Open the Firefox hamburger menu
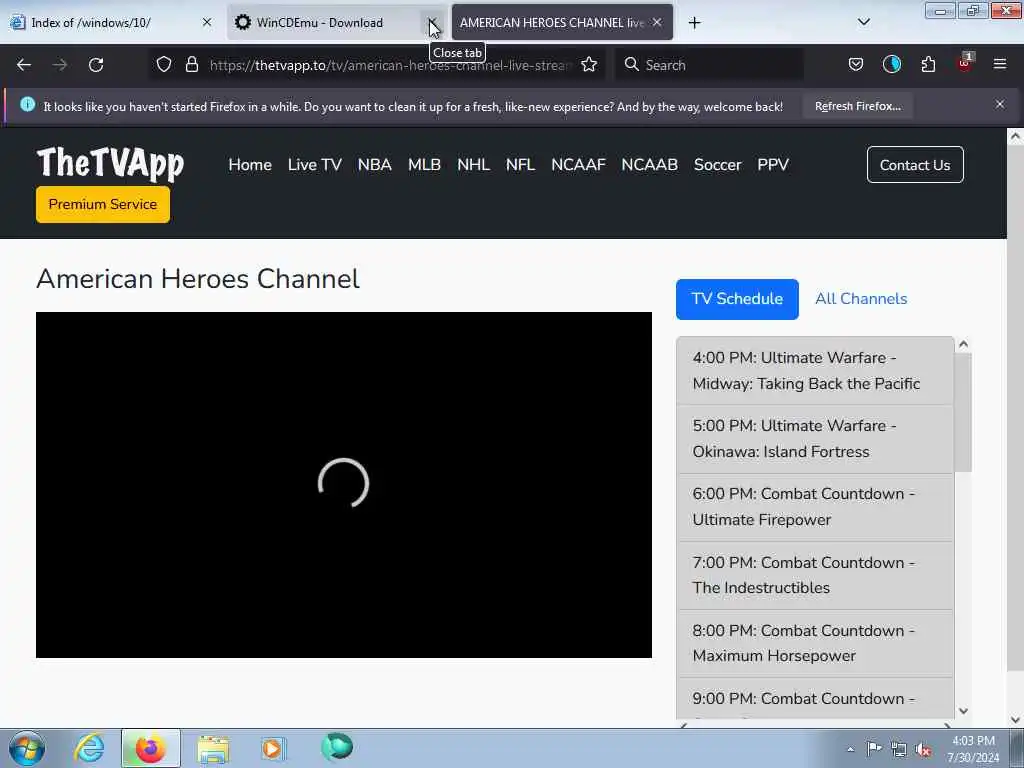 pos(1000,64)
